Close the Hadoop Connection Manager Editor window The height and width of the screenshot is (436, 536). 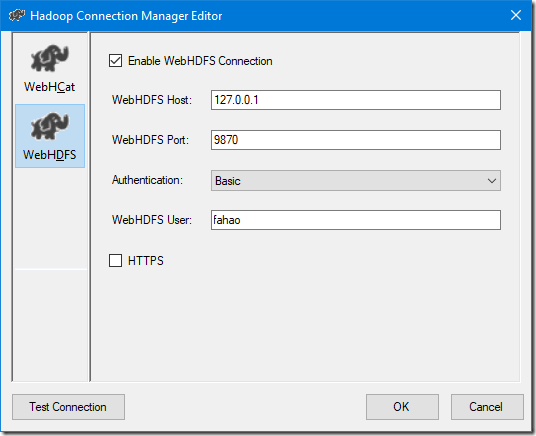click(x=516, y=15)
